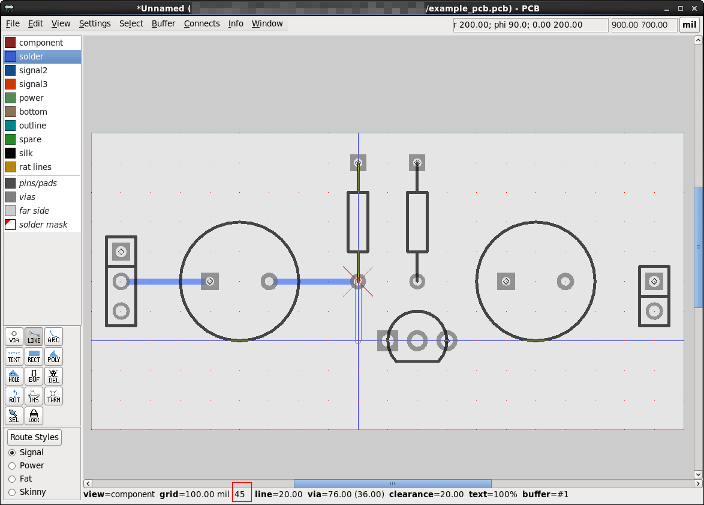Click the buffer=#1 status text
Viewport: 704px width, 505px height.
(x=545, y=494)
